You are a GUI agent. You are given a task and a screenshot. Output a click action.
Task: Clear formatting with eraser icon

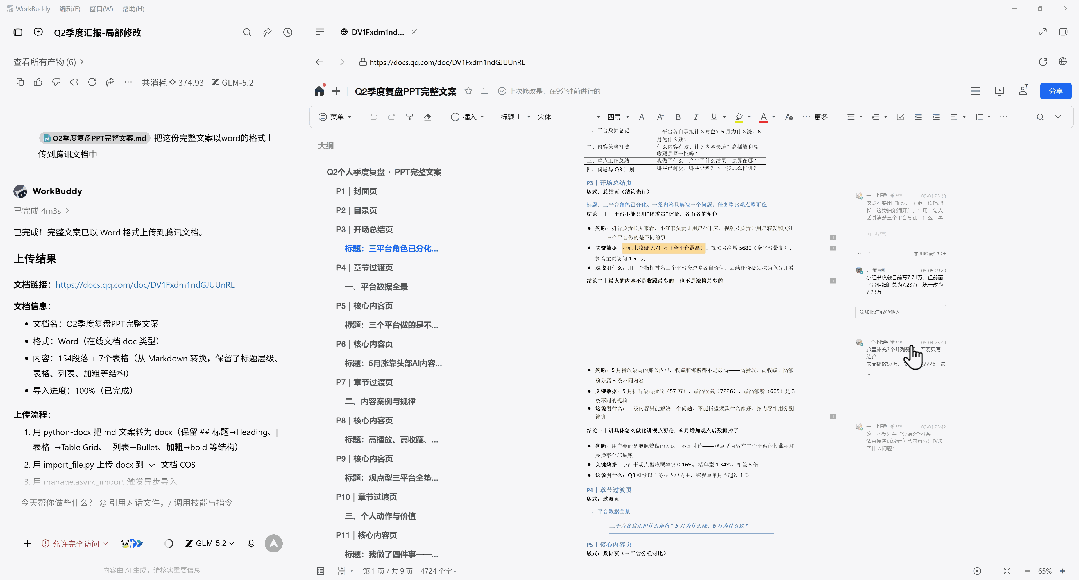tap(427, 117)
